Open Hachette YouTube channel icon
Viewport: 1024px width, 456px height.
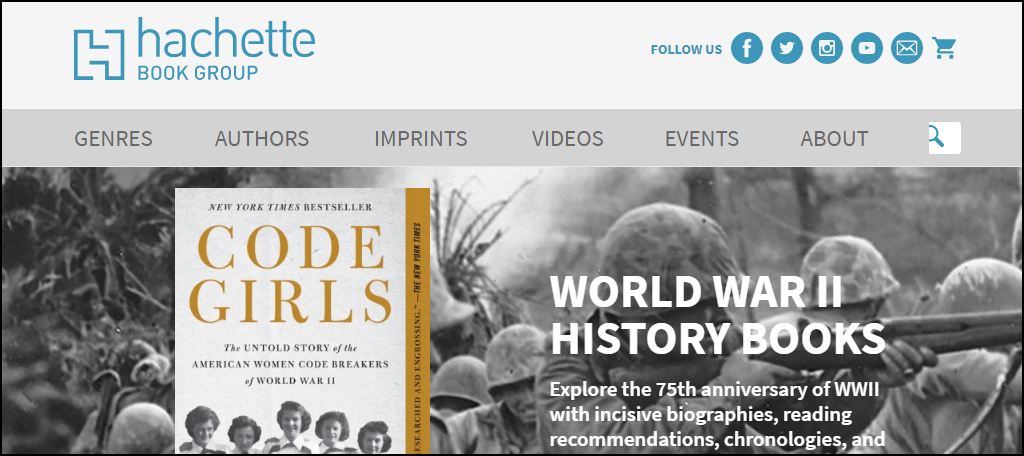point(867,48)
